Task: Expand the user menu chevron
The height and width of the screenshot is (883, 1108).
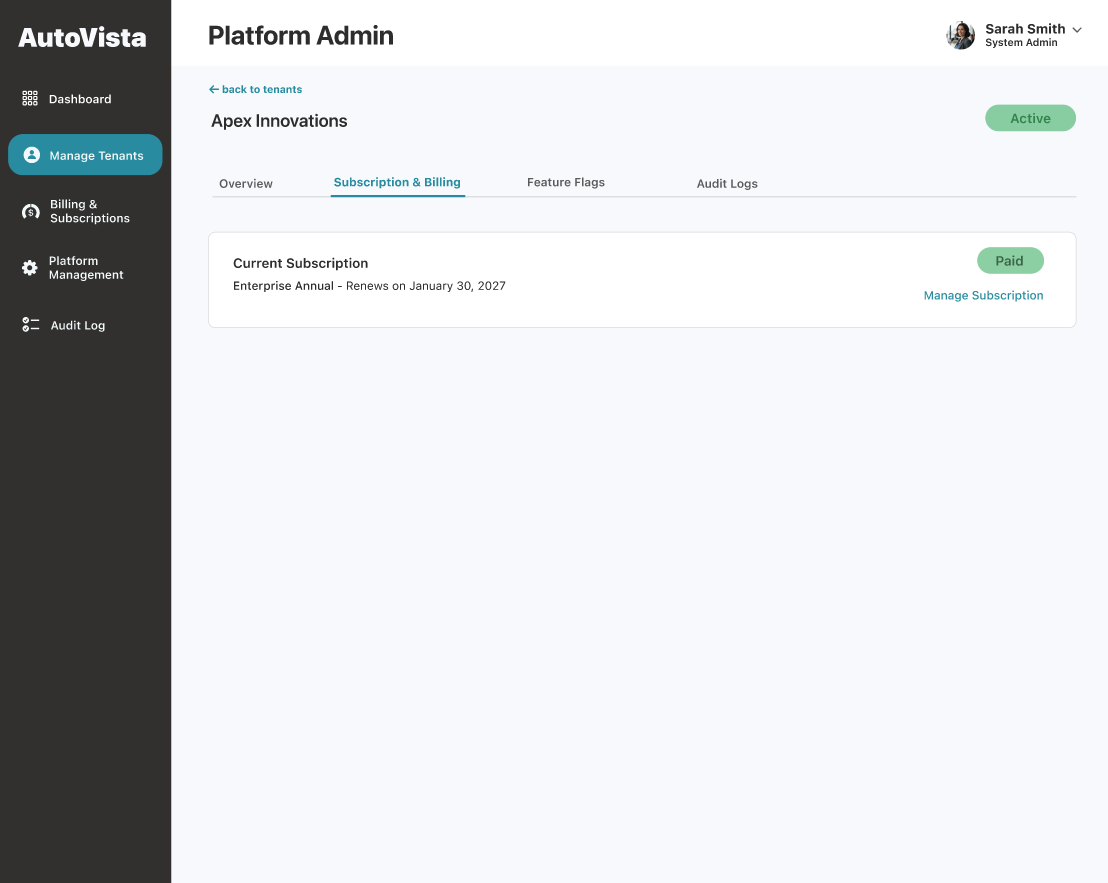Action: click(x=1077, y=30)
